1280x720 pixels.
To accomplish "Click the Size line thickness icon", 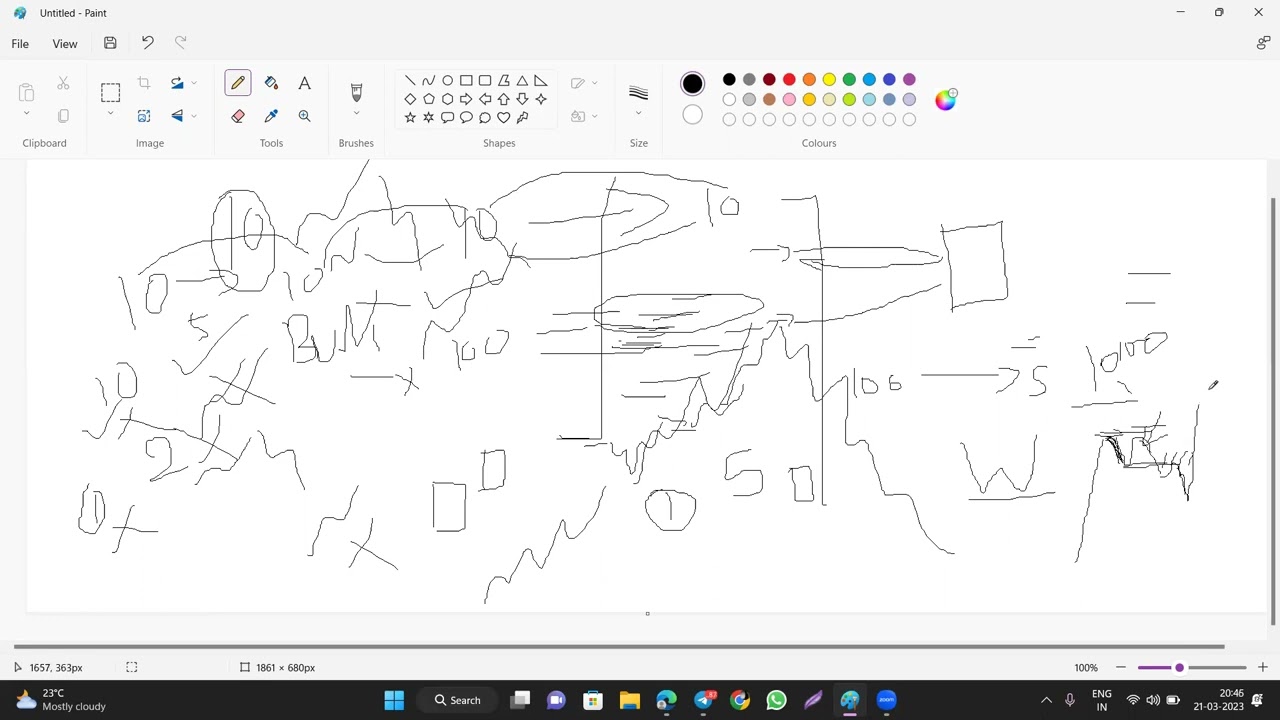I will 638,93.
